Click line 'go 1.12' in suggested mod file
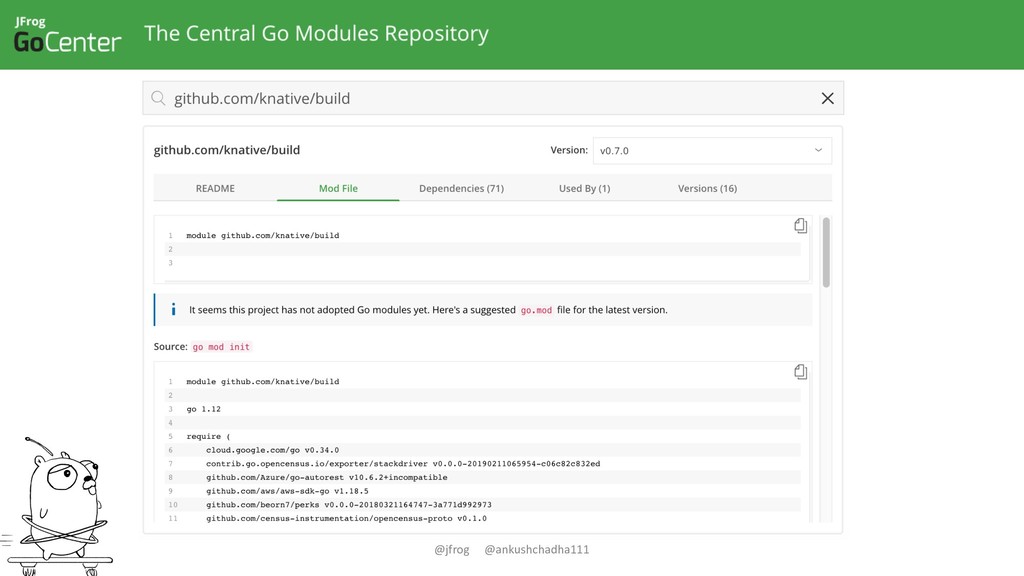 (x=203, y=409)
